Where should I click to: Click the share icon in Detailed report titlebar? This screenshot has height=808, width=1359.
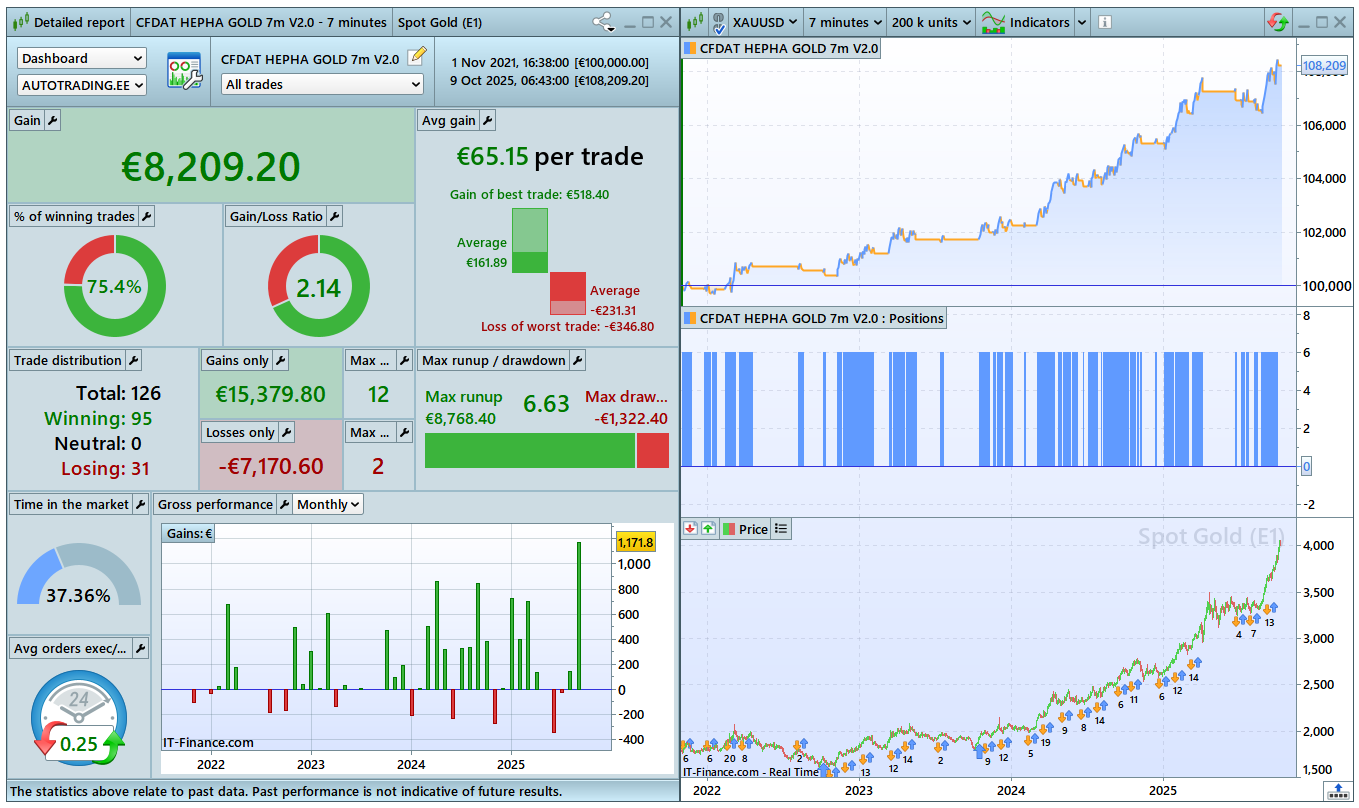tap(603, 22)
